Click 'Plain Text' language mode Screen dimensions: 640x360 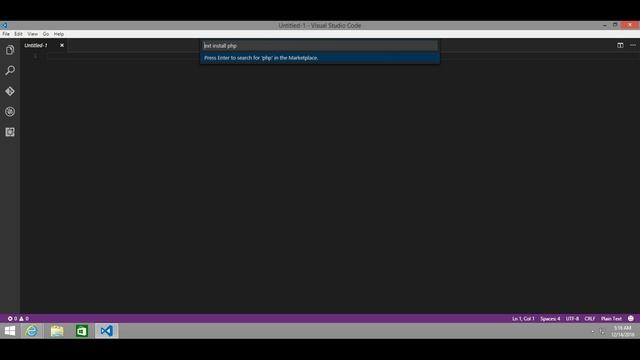[611, 318]
